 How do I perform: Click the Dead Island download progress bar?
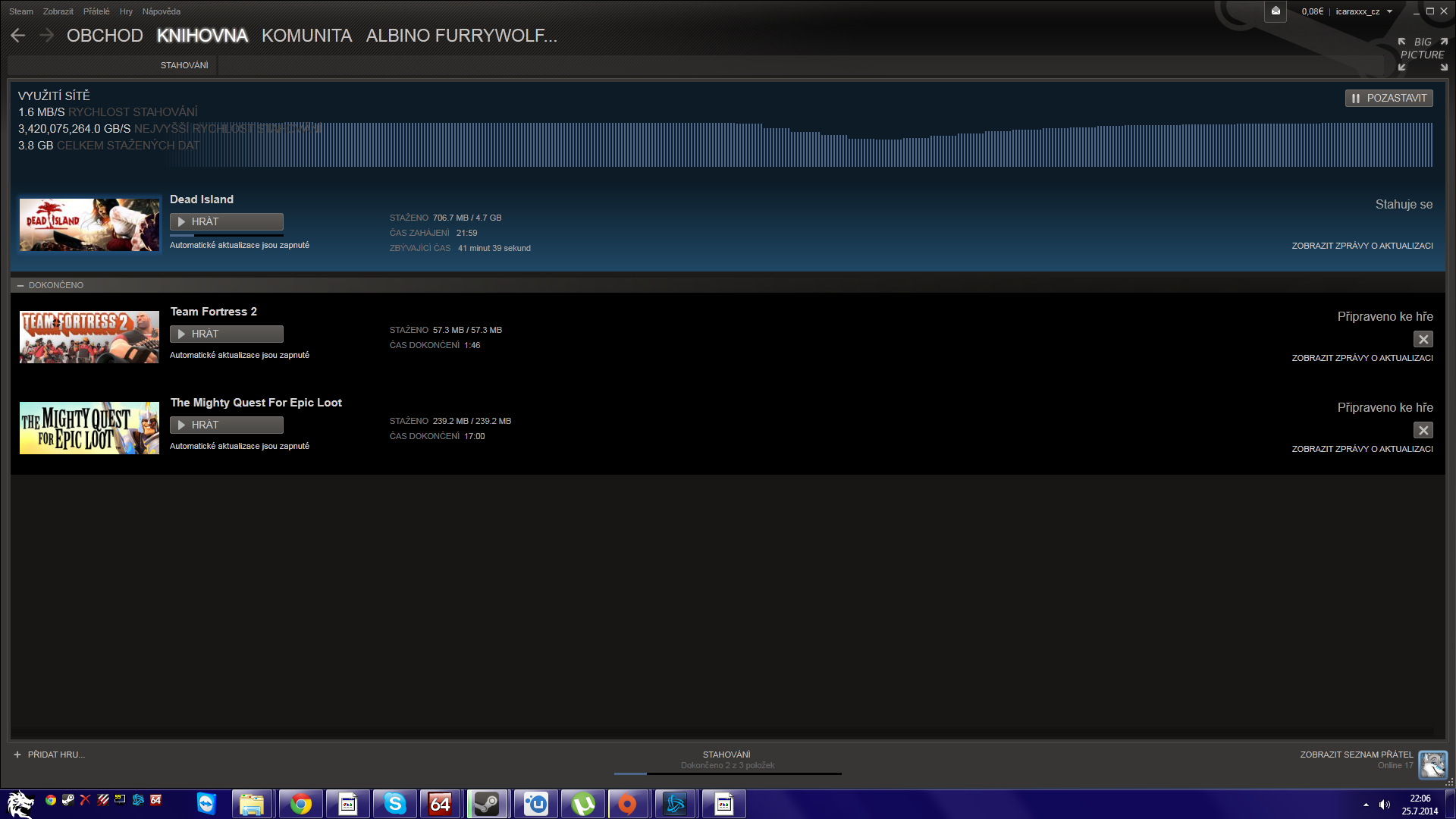pos(227,235)
